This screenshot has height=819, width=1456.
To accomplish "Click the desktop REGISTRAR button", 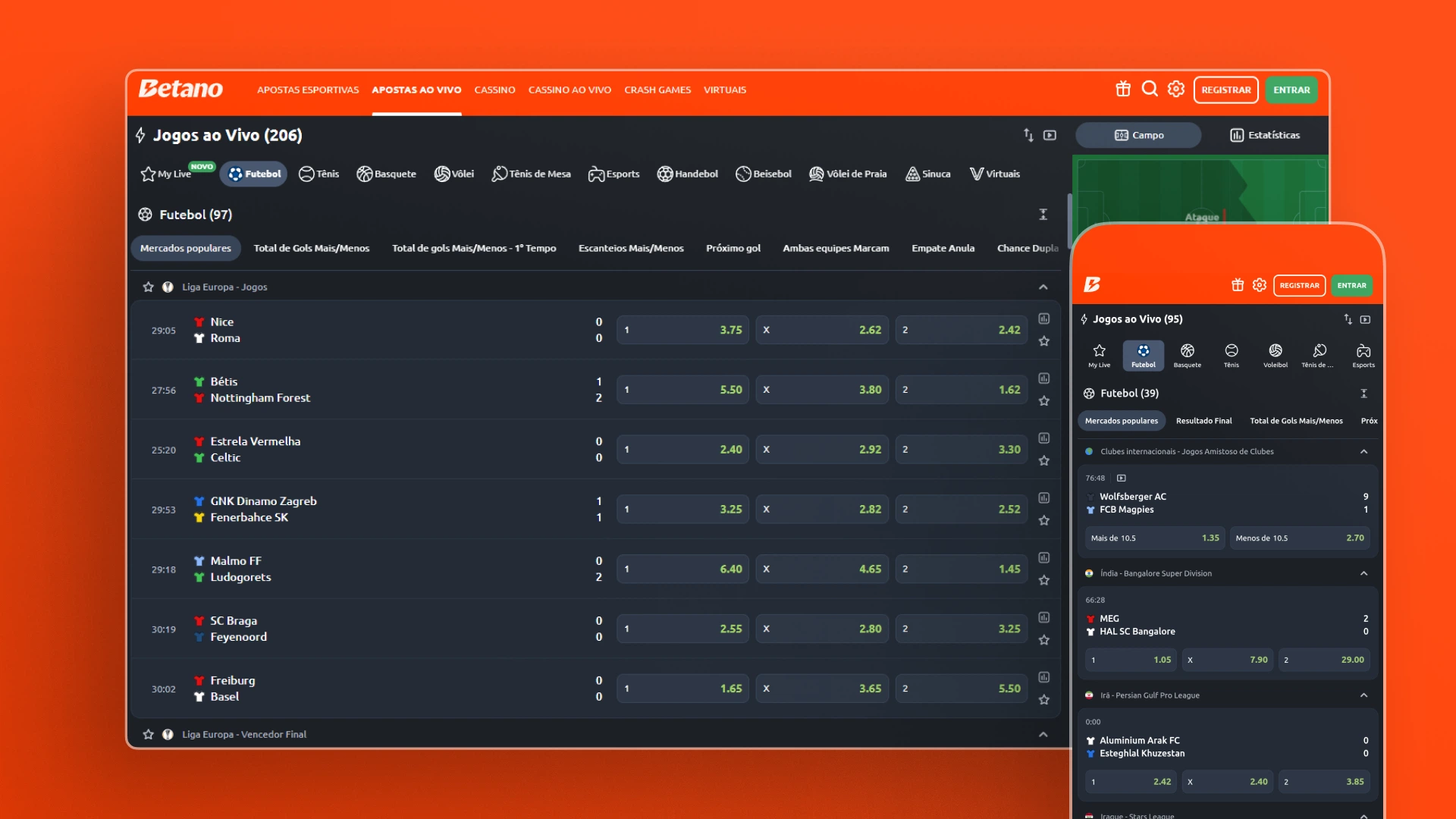I will click(x=1225, y=89).
